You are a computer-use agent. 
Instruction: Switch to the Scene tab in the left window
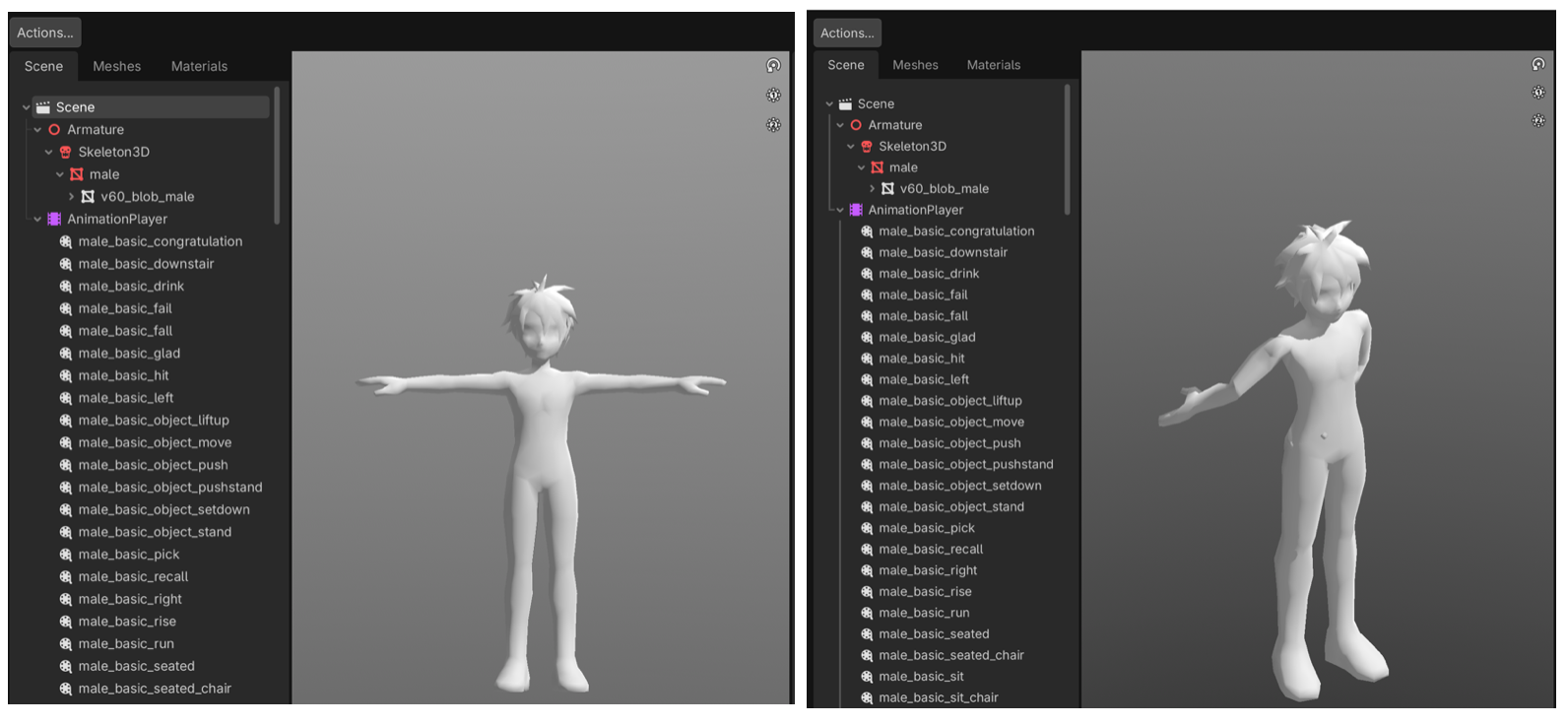(43, 66)
